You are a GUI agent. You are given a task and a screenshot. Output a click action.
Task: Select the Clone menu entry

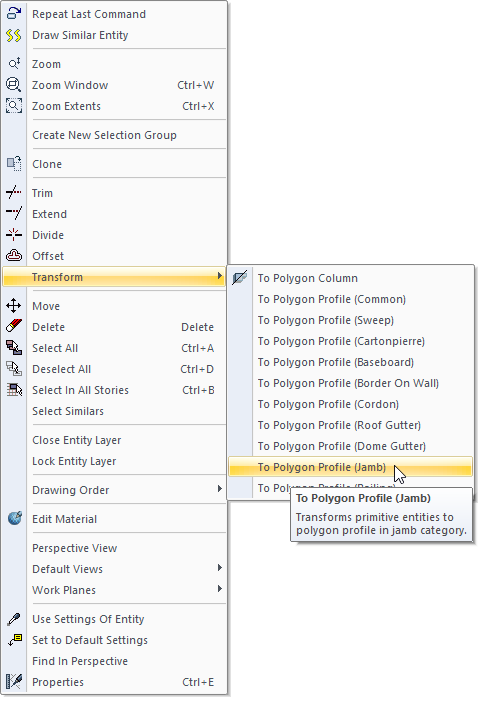click(x=114, y=164)
